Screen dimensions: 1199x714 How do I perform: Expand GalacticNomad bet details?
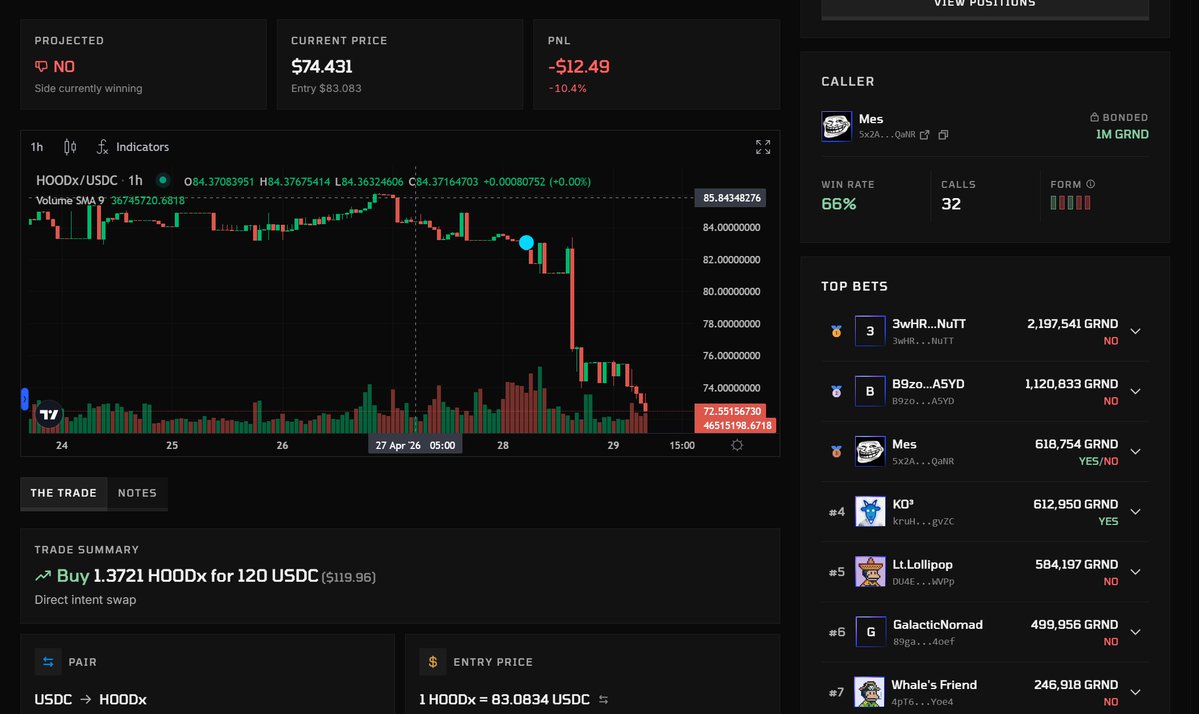pos(1136,632)
